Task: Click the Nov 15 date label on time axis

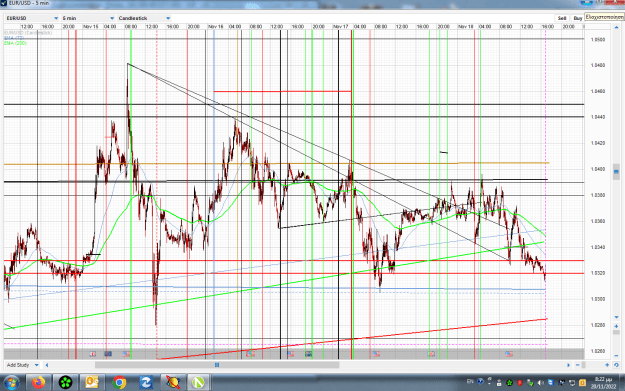Action: pos(90,27)
